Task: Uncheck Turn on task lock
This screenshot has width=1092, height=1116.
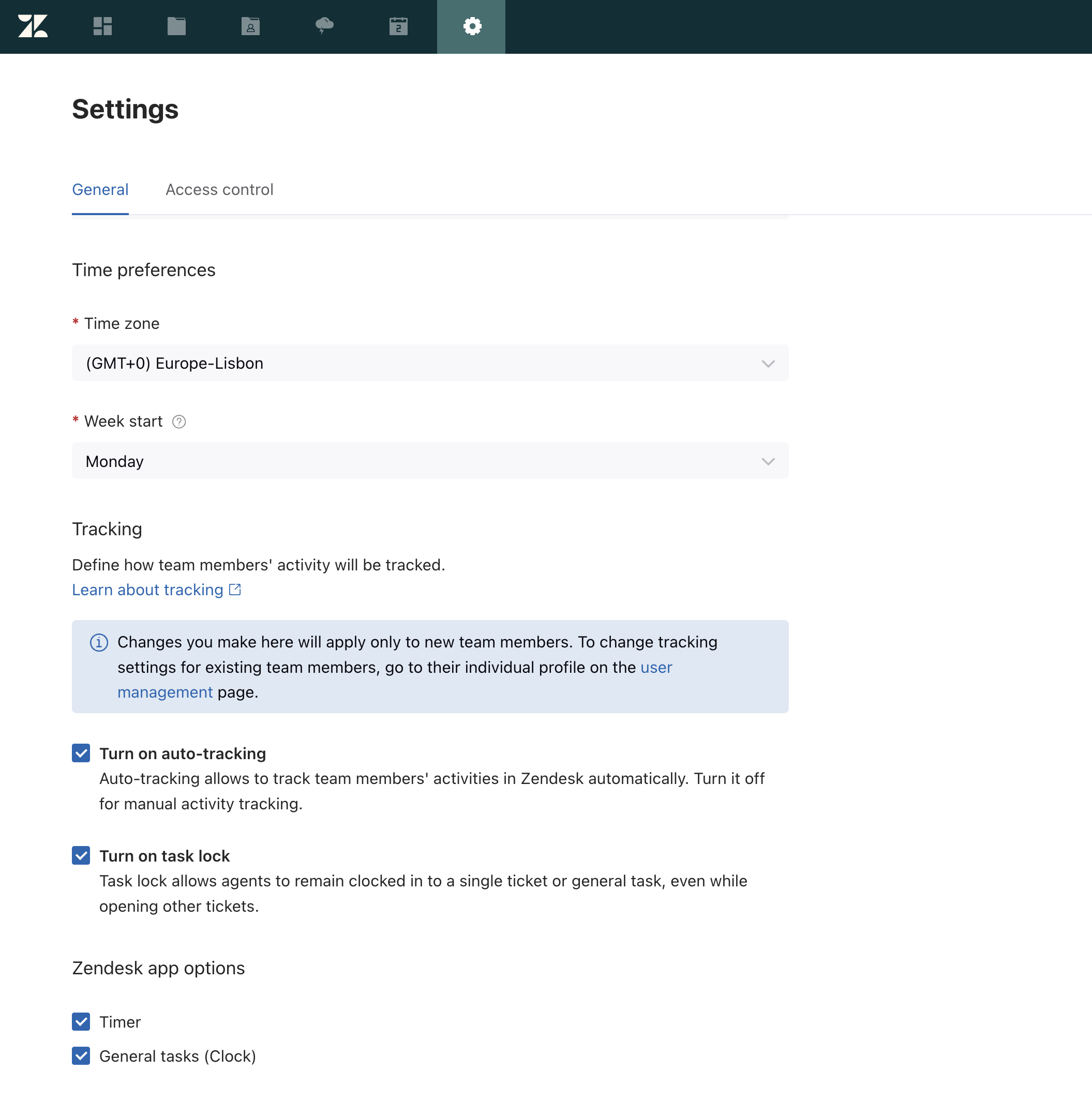Action: click(81, 856)
